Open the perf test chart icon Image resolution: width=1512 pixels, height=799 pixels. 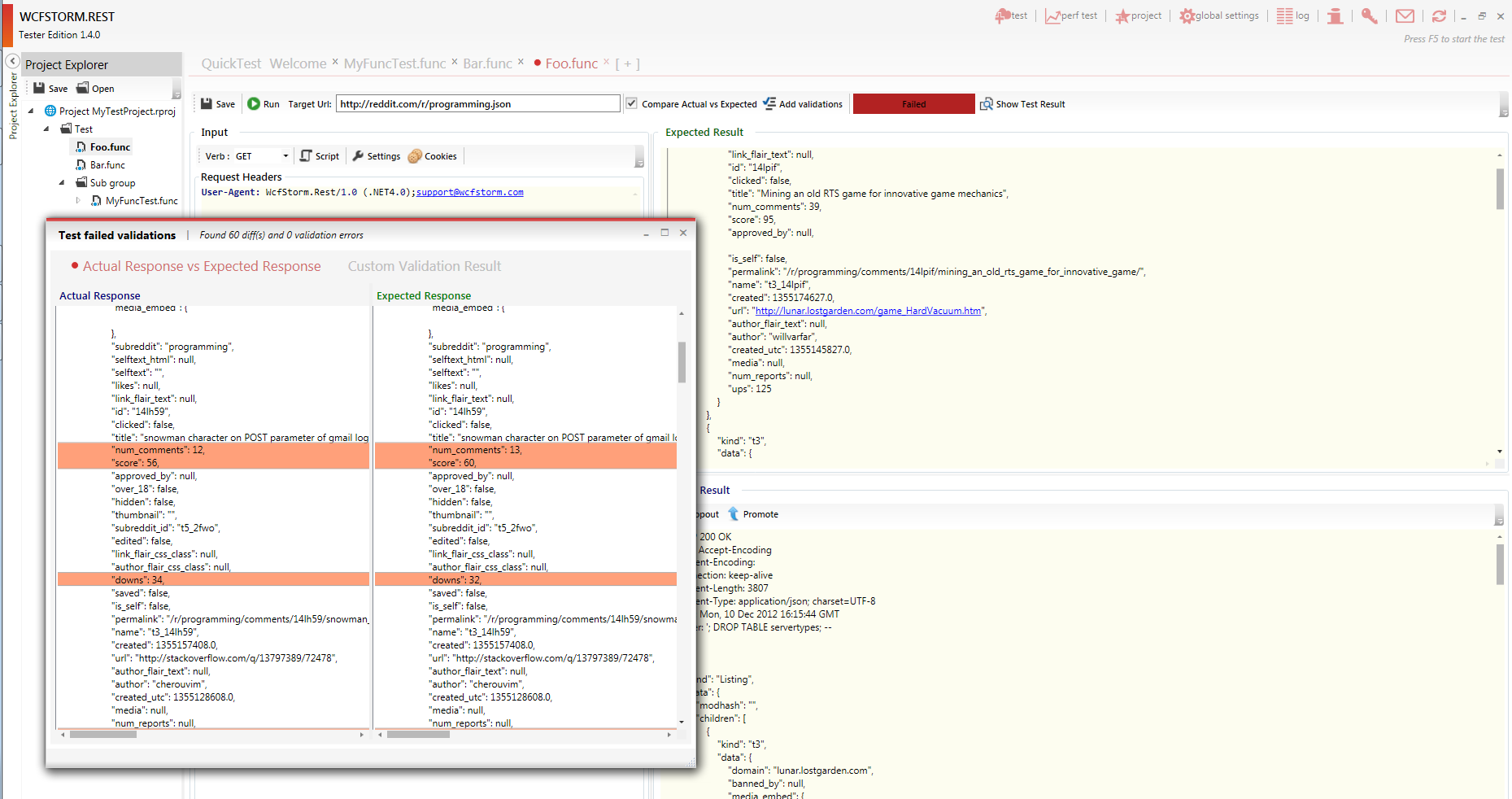(1052, 16)
